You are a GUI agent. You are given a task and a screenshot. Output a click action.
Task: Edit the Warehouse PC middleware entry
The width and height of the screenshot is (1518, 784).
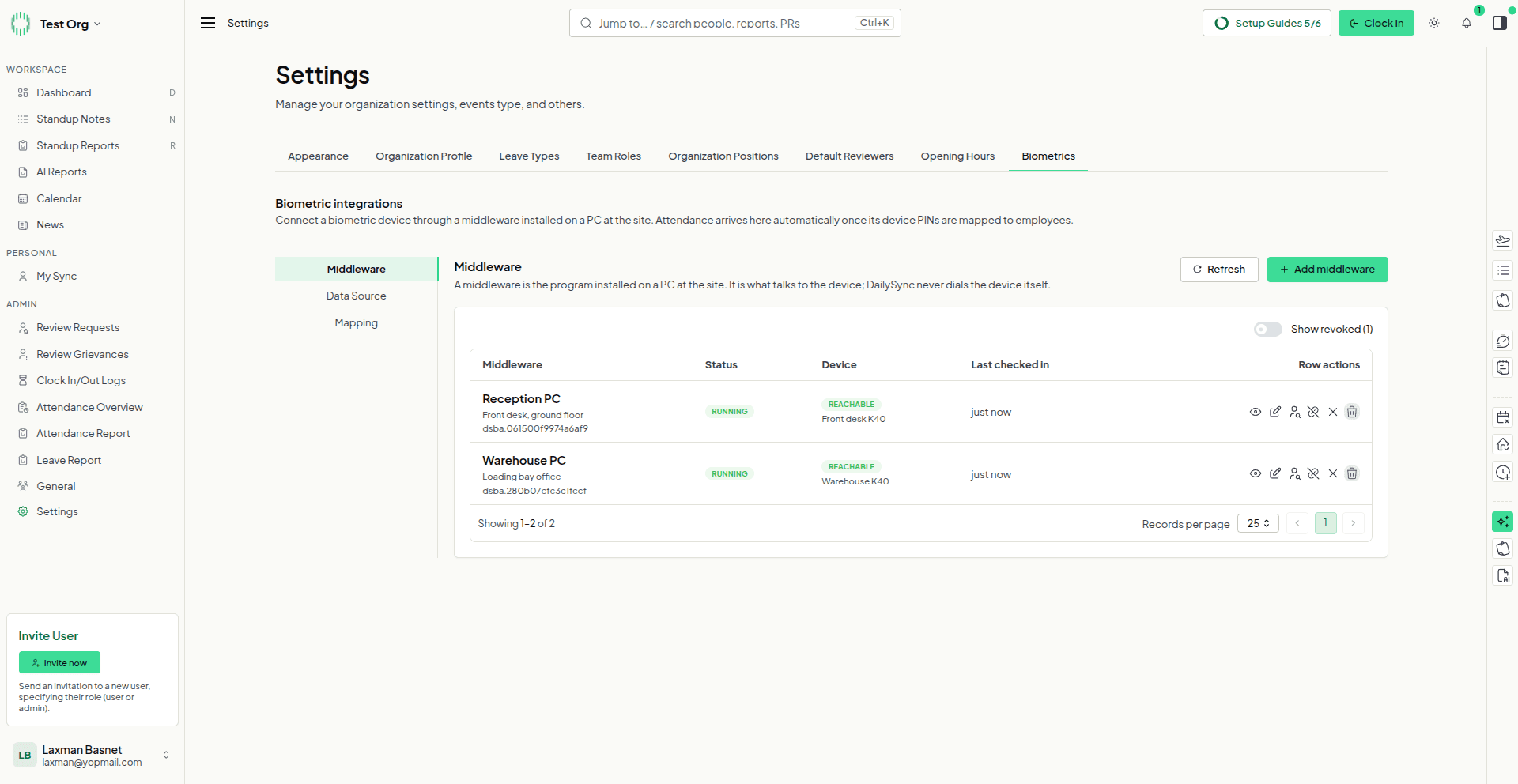(x=1274, y=473)
